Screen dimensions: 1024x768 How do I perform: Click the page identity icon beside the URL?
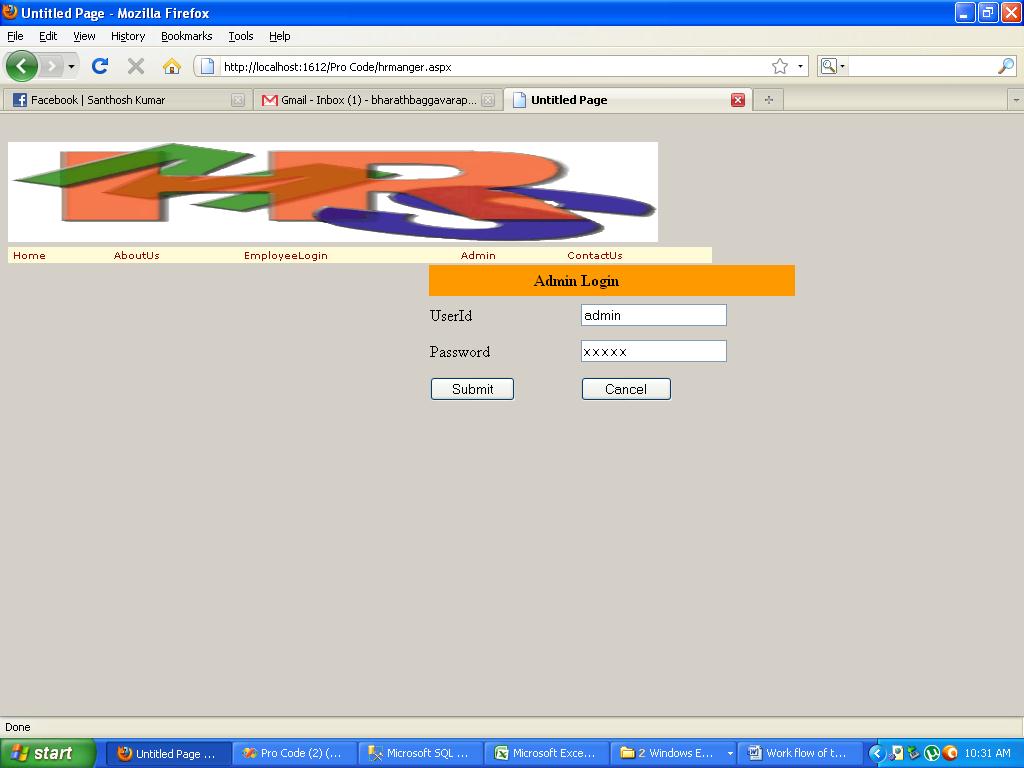coord(208,66)
